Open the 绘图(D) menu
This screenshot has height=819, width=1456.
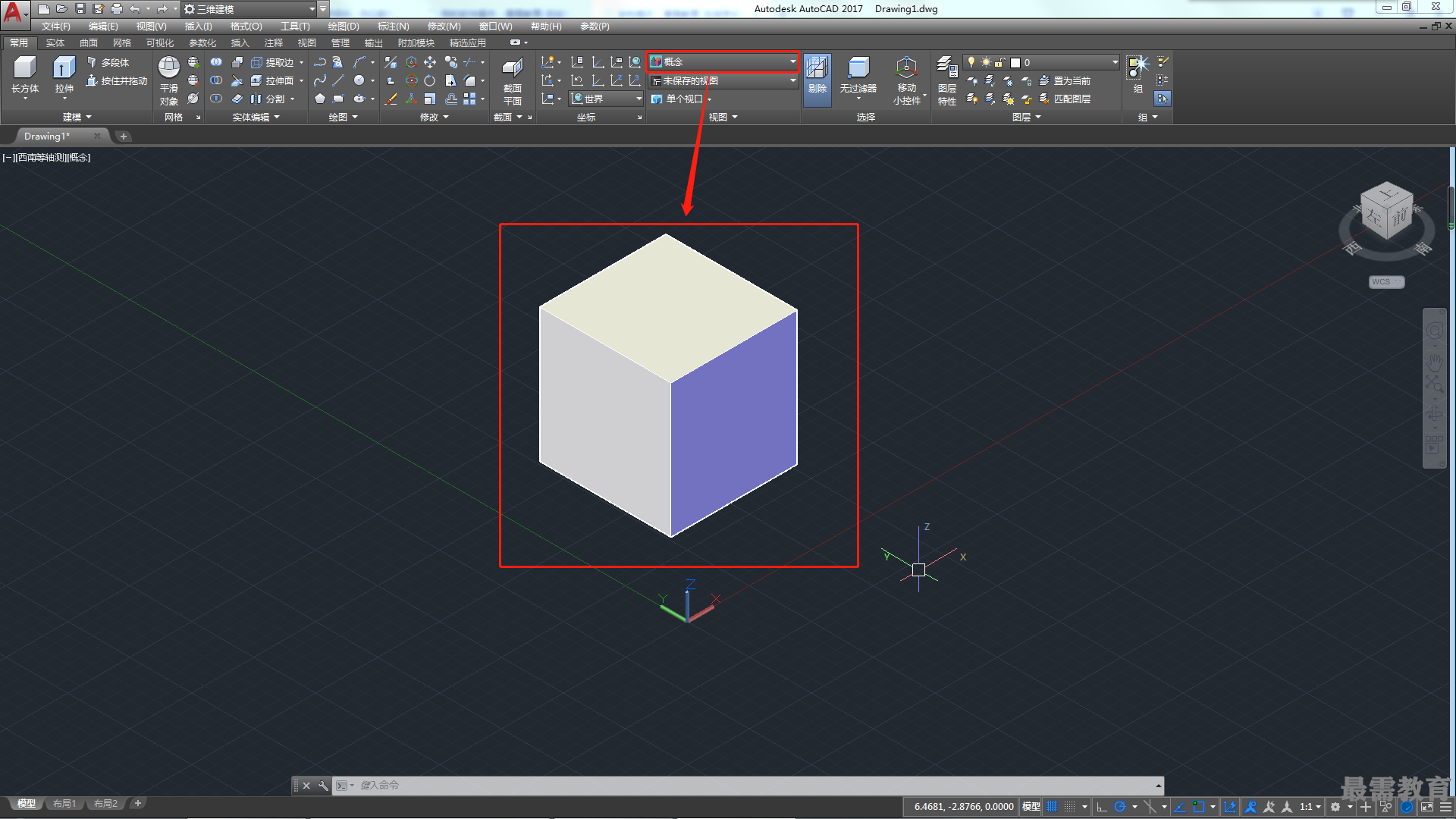point(344,27)
